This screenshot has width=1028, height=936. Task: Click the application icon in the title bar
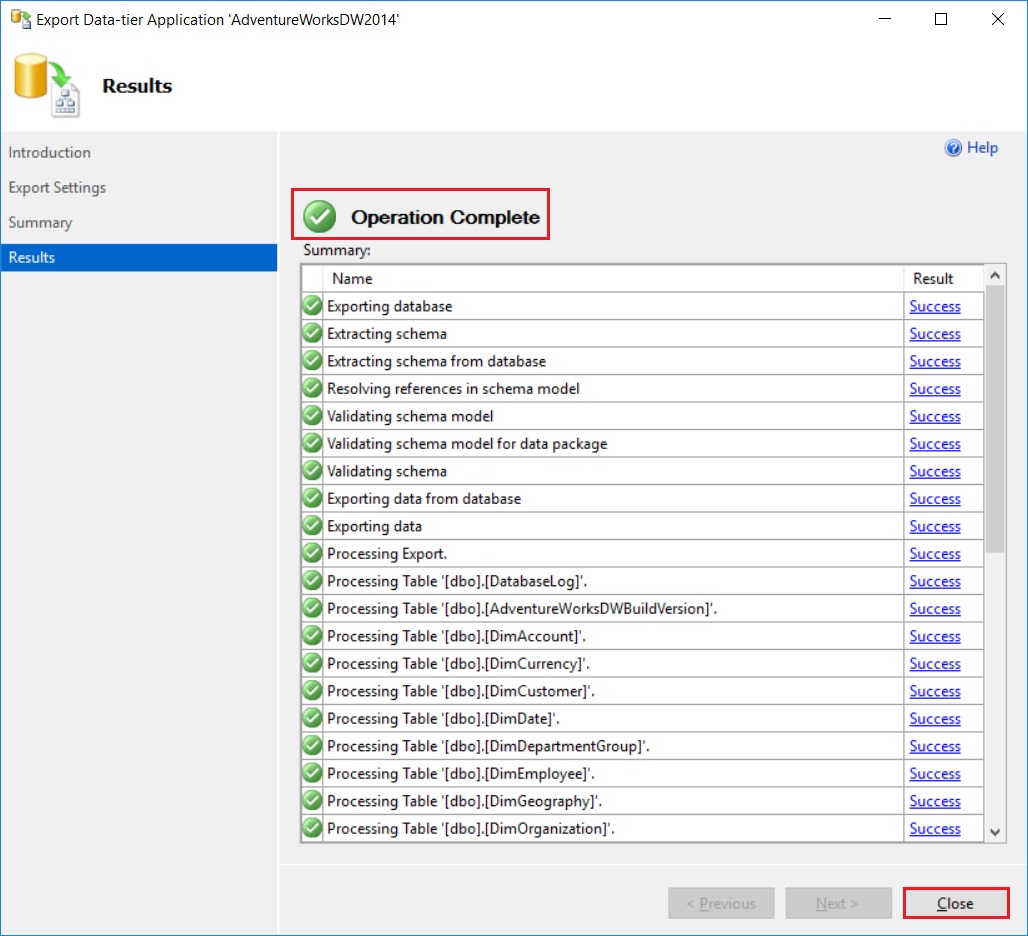(21, 19)
